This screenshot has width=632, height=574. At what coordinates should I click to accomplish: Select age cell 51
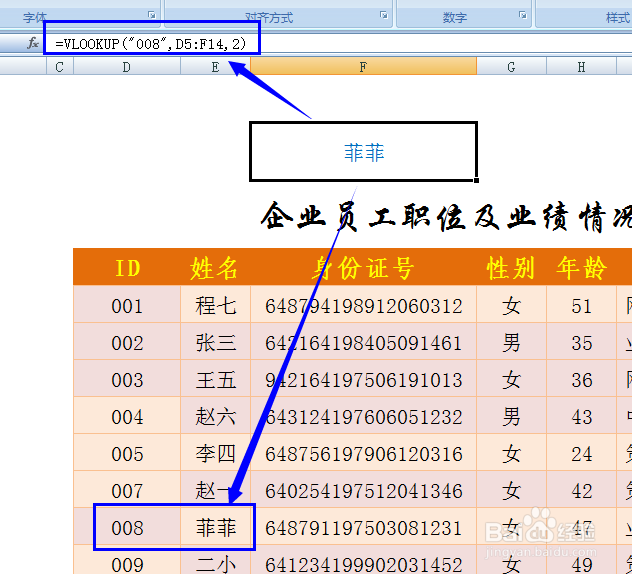(581, 305)
